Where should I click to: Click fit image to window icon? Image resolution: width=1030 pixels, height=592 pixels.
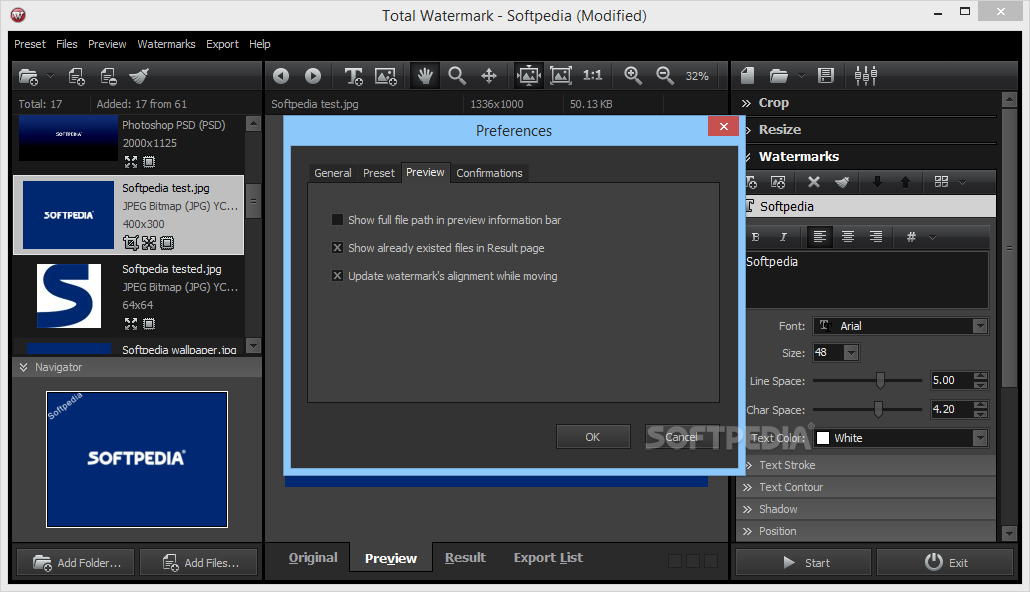[529, 76]
